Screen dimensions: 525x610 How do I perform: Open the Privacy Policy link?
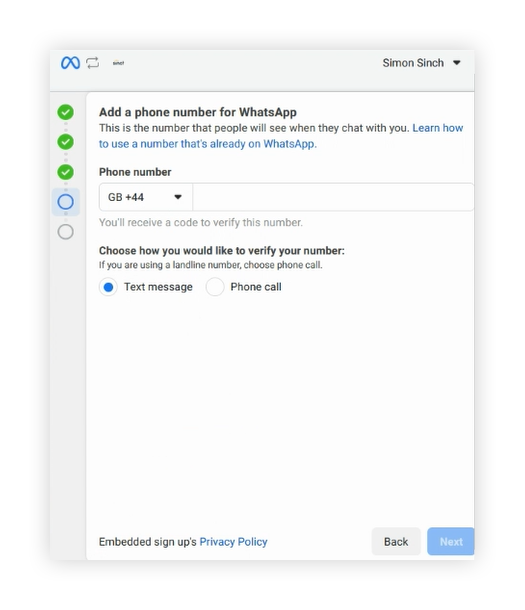pyautogui.click(x=233, y=542)
